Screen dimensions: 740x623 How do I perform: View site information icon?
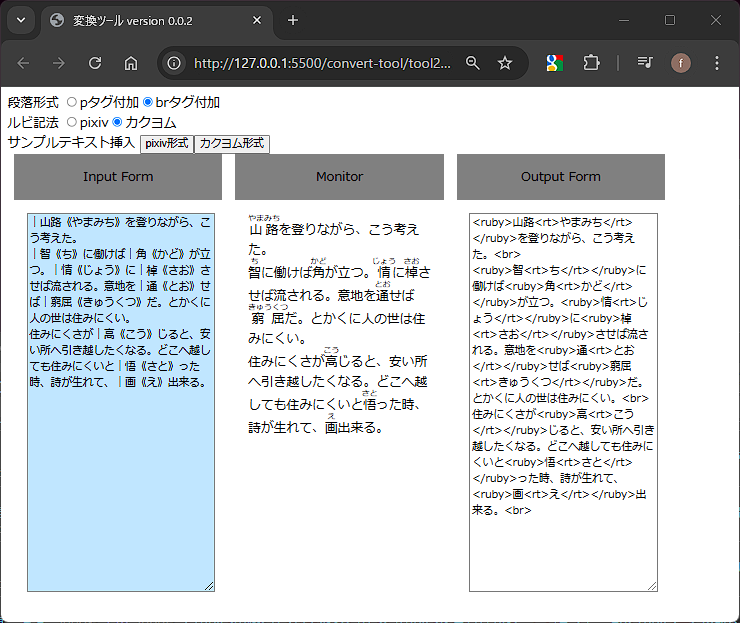click(x=174, y=63)
